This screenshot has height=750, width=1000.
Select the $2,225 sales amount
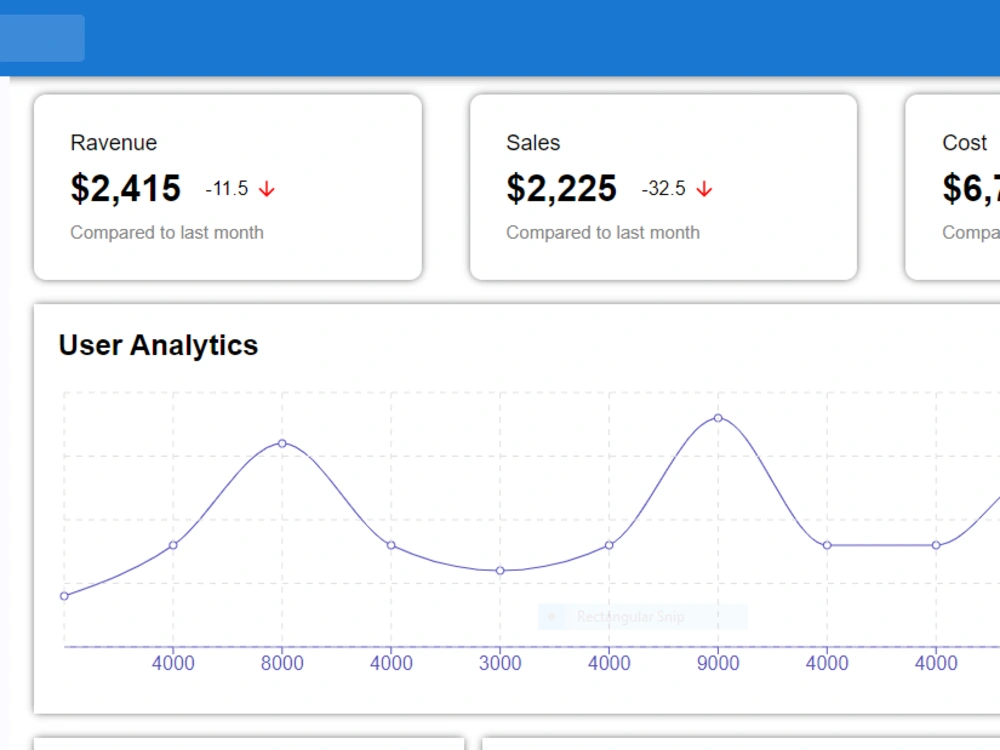561,188
